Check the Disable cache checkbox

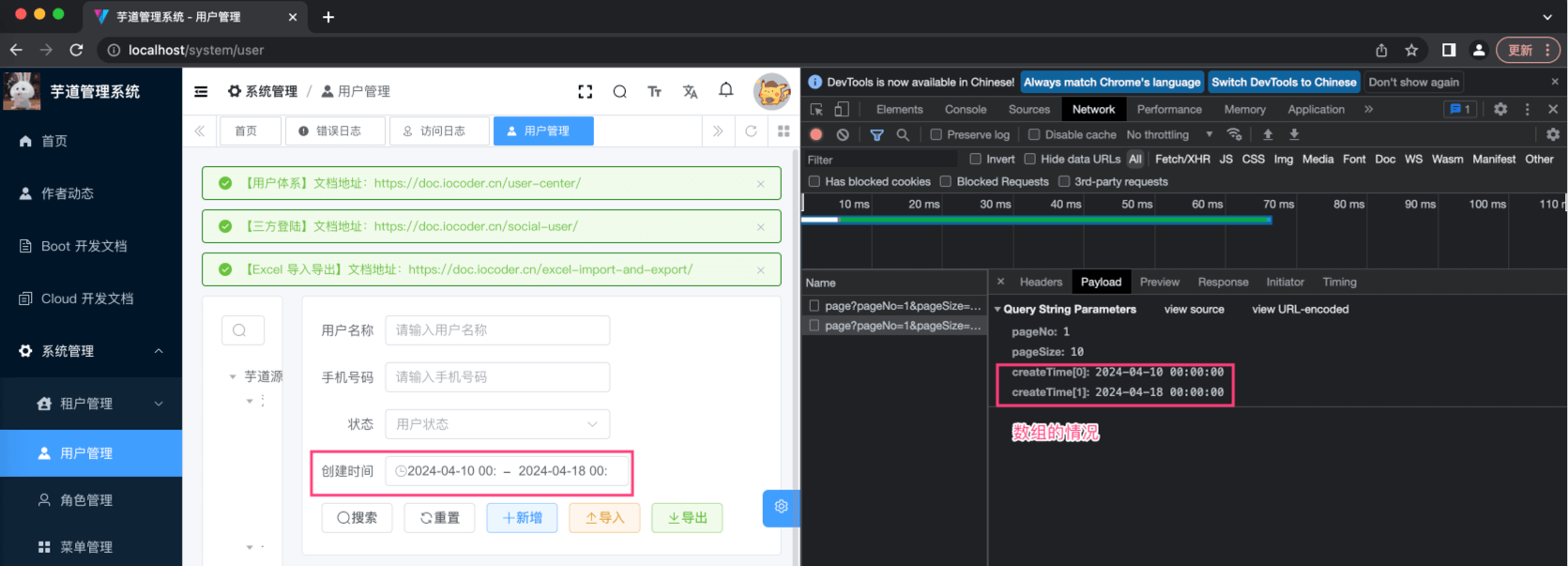[x=1034, y=135]
